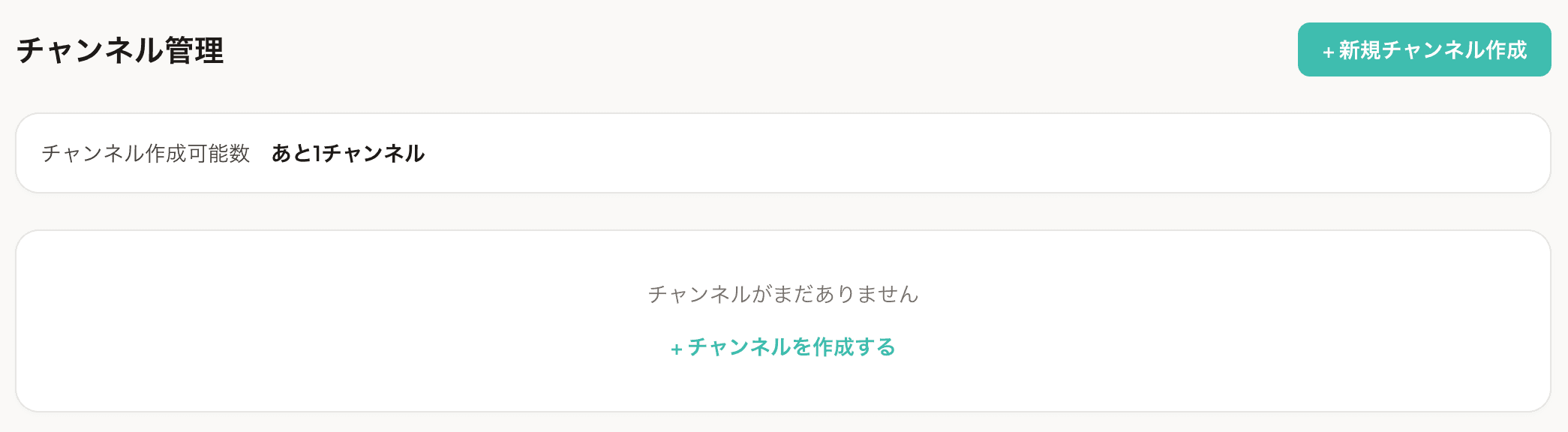This screenshot has height=432, width=1568.
Task: Click the green text link under empty message
Action: 791,346
